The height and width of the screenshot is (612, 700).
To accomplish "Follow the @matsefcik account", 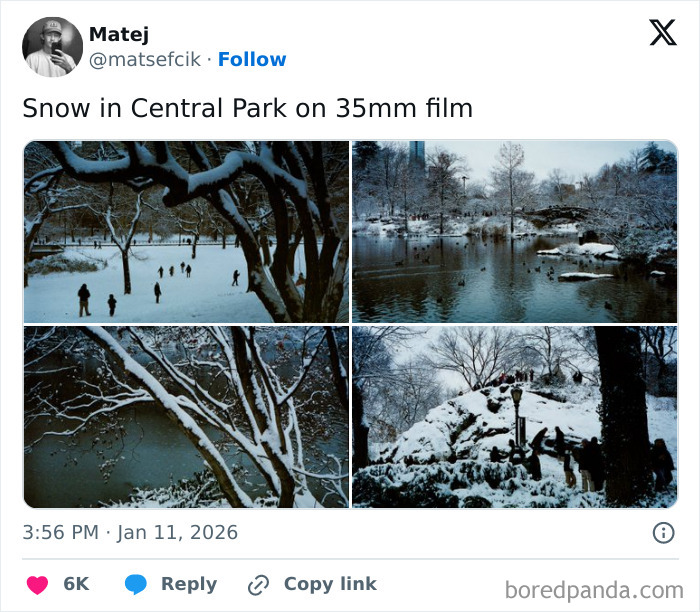I will 252,60.
